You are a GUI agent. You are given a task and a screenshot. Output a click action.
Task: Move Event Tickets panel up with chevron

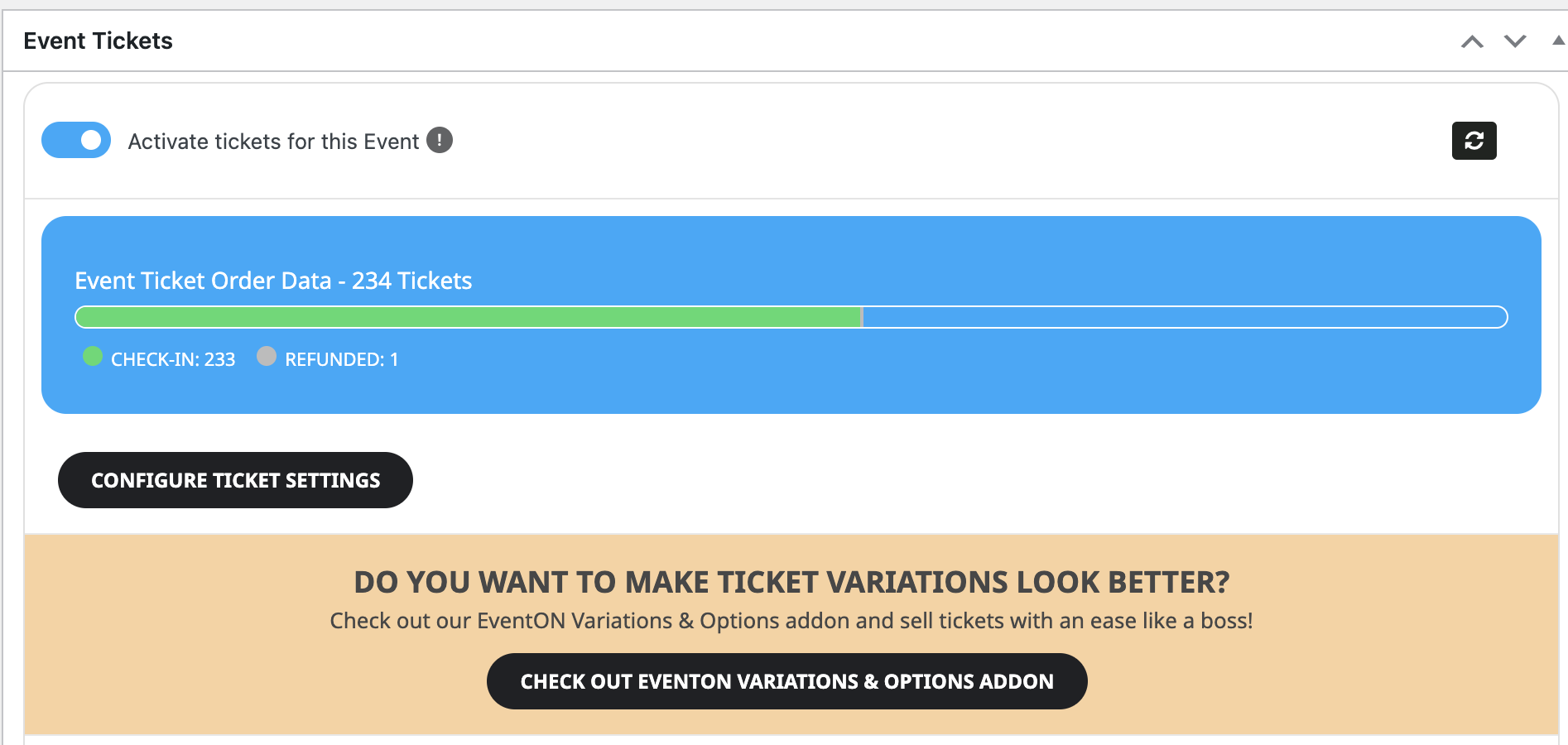1472,41
